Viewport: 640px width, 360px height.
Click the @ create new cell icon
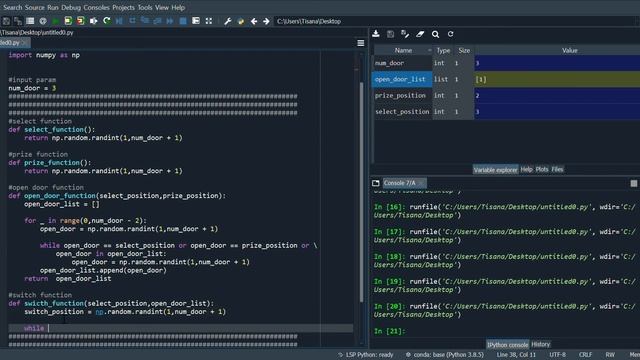[x=43, y=21]
